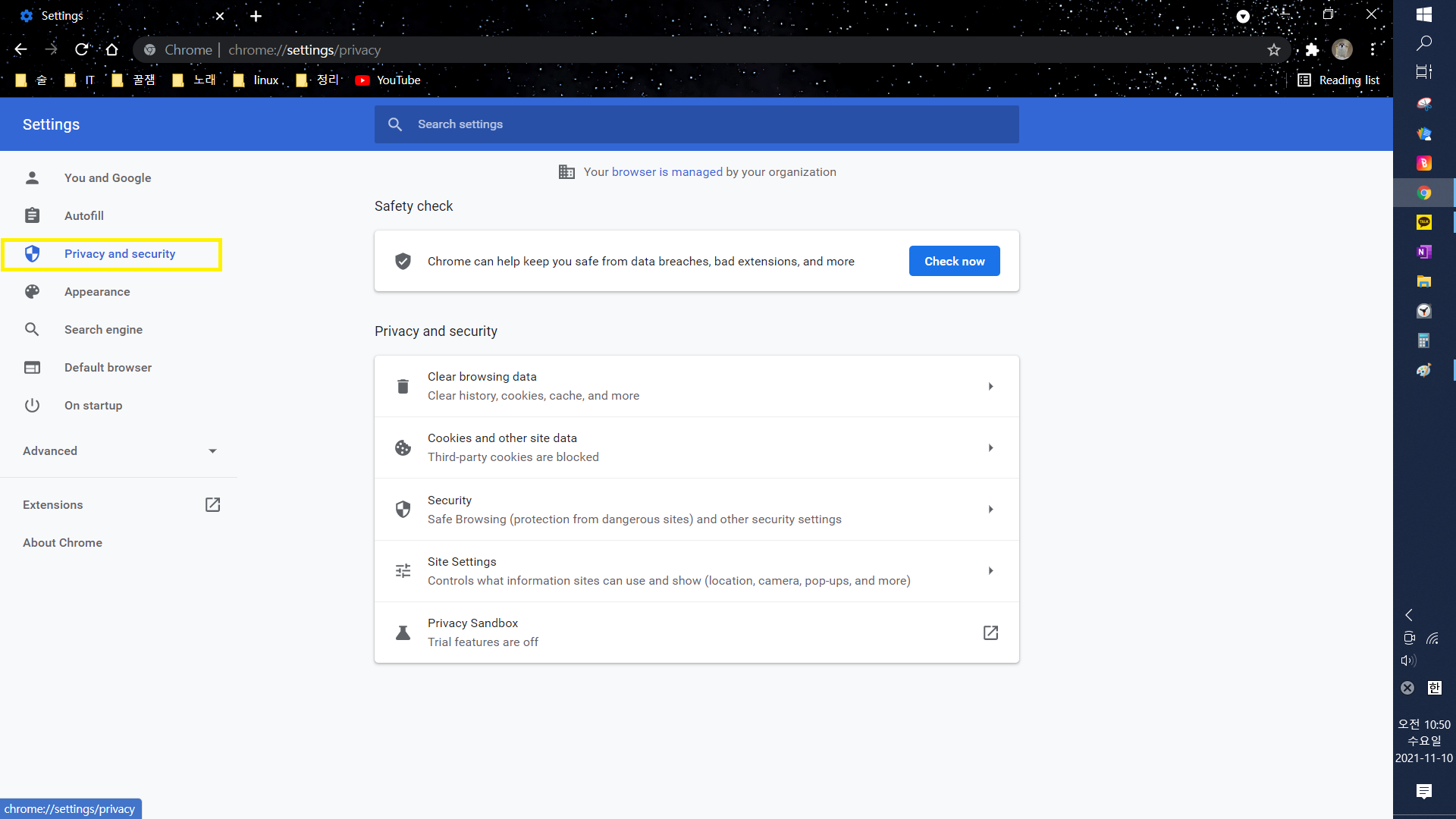Open the IT bookmarks folder

80,80
